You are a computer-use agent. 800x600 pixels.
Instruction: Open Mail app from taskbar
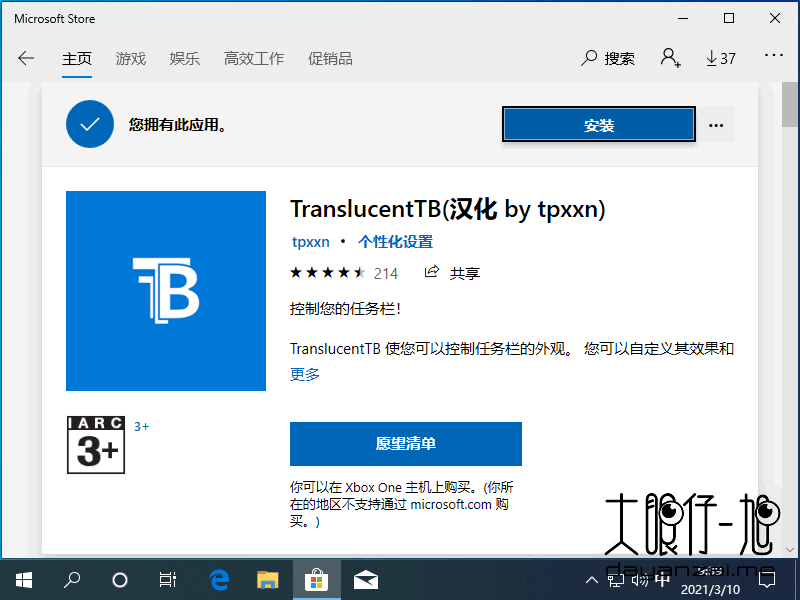[366, 580]
